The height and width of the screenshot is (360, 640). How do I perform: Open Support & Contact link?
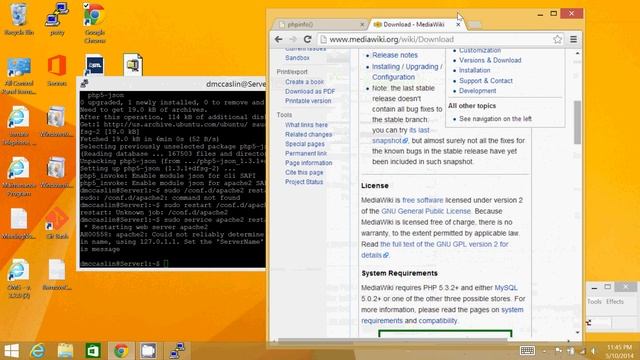[x=486, y=81]
